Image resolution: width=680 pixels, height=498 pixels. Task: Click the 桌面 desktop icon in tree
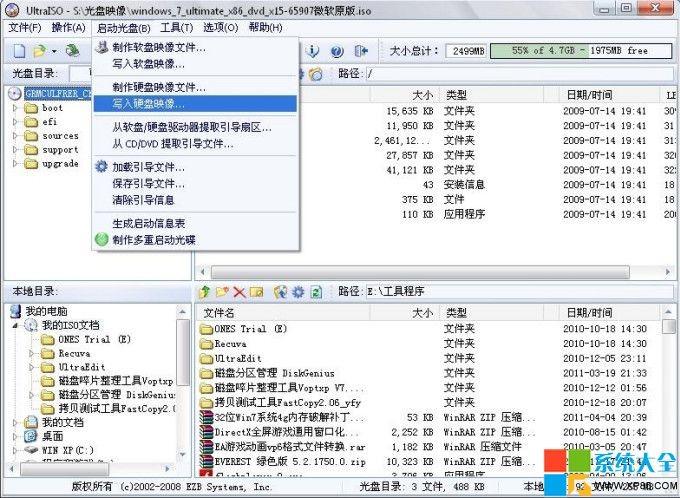31,436
